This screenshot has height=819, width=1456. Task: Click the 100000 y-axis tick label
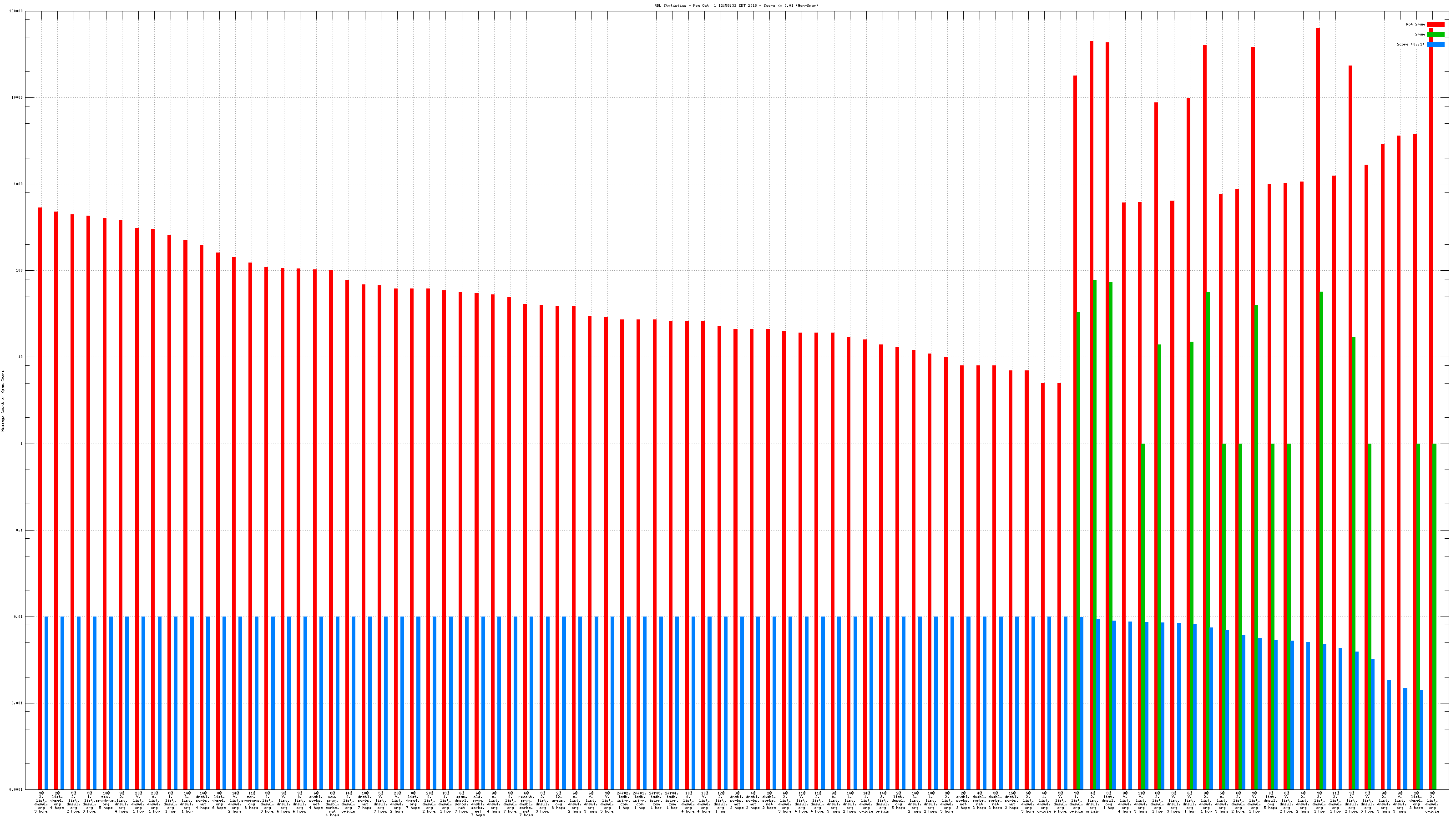tap(16, 11)
